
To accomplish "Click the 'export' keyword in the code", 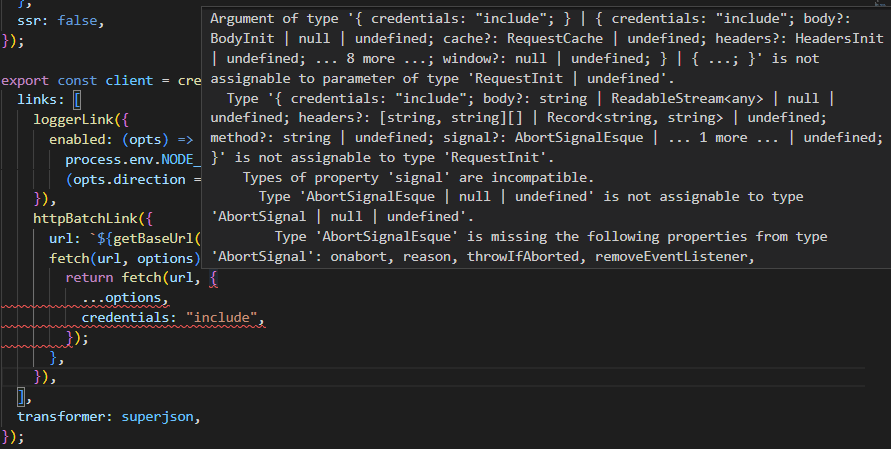I will point(25,80).
